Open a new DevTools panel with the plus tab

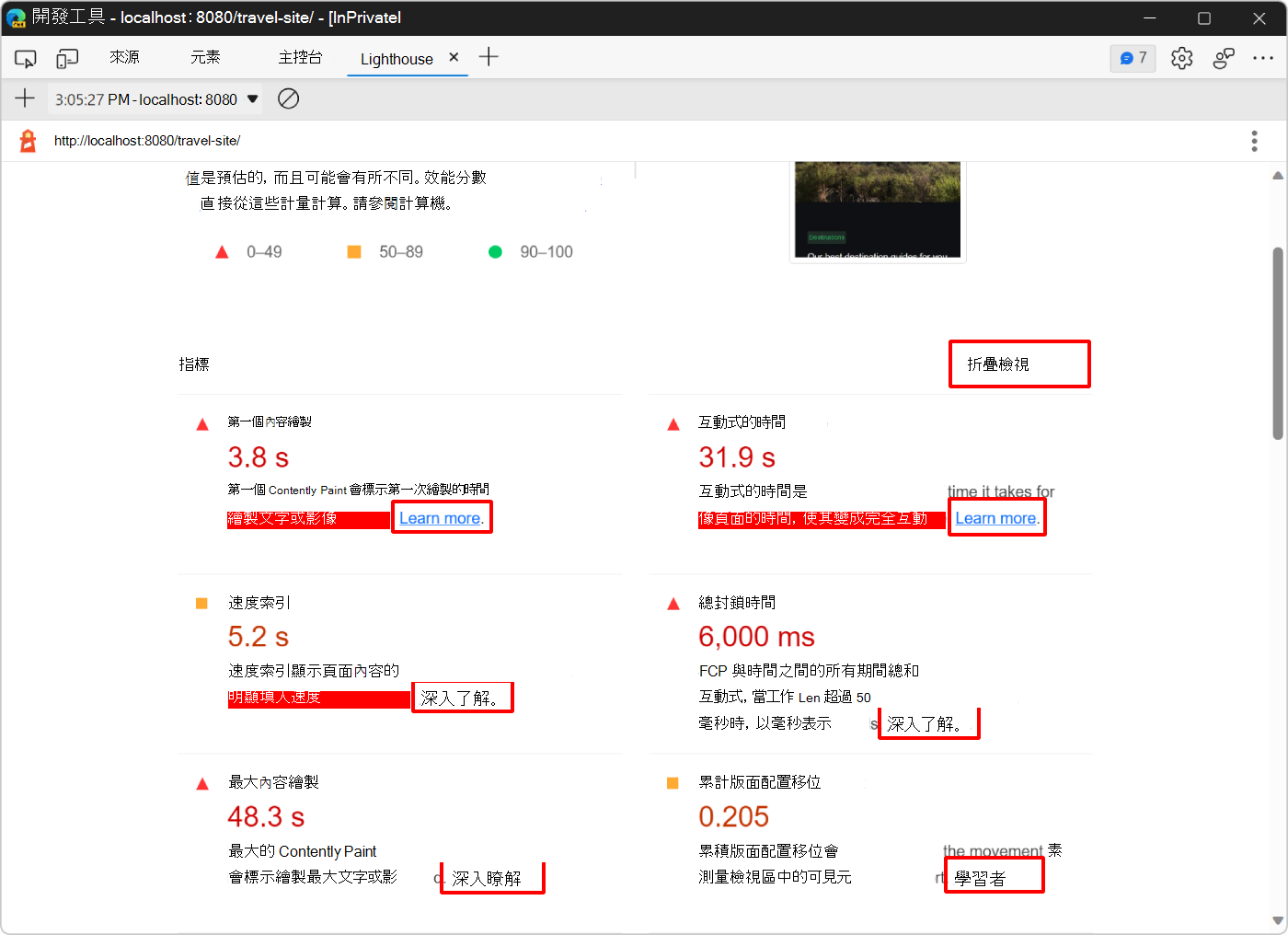489,57
